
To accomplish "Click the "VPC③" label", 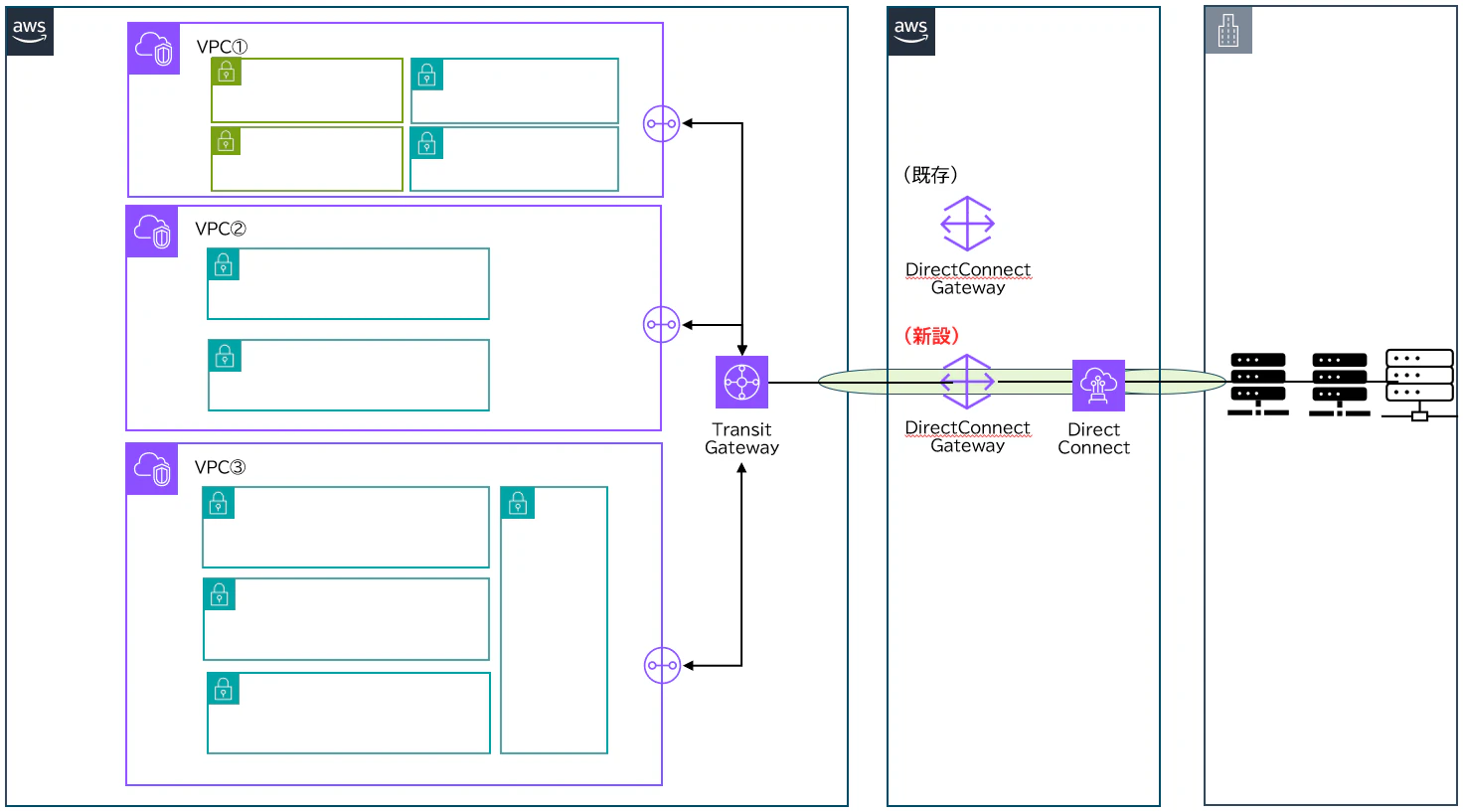I will click(221, 467).
